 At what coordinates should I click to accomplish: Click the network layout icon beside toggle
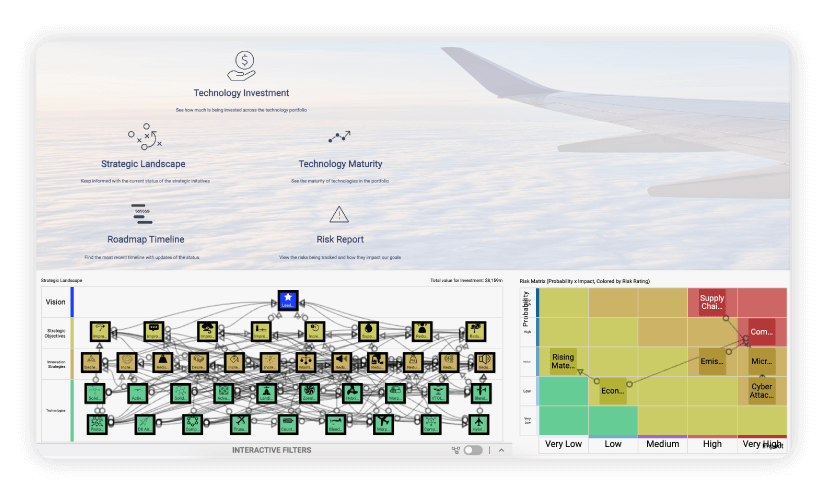point(456,451)
